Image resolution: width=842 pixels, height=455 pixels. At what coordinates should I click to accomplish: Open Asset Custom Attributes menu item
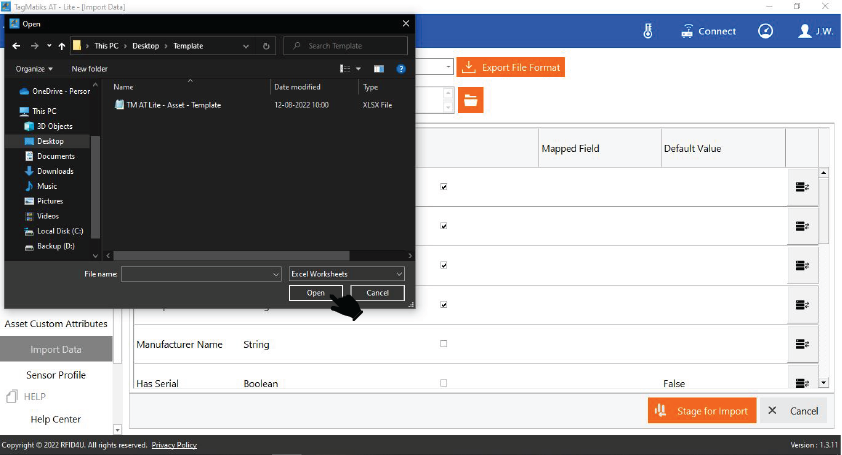pos(56,324)
